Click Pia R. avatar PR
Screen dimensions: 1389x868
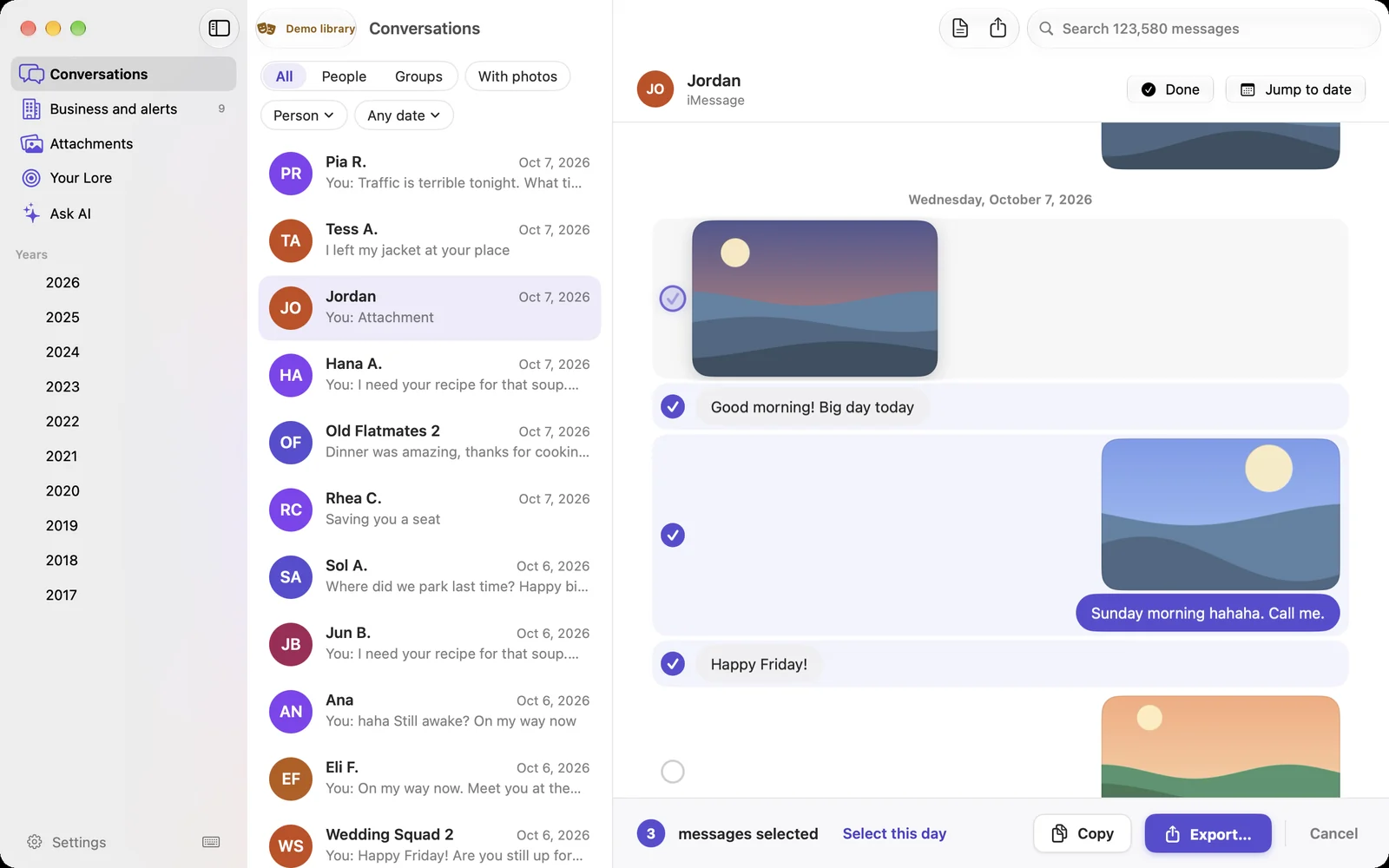click(291, 174)
